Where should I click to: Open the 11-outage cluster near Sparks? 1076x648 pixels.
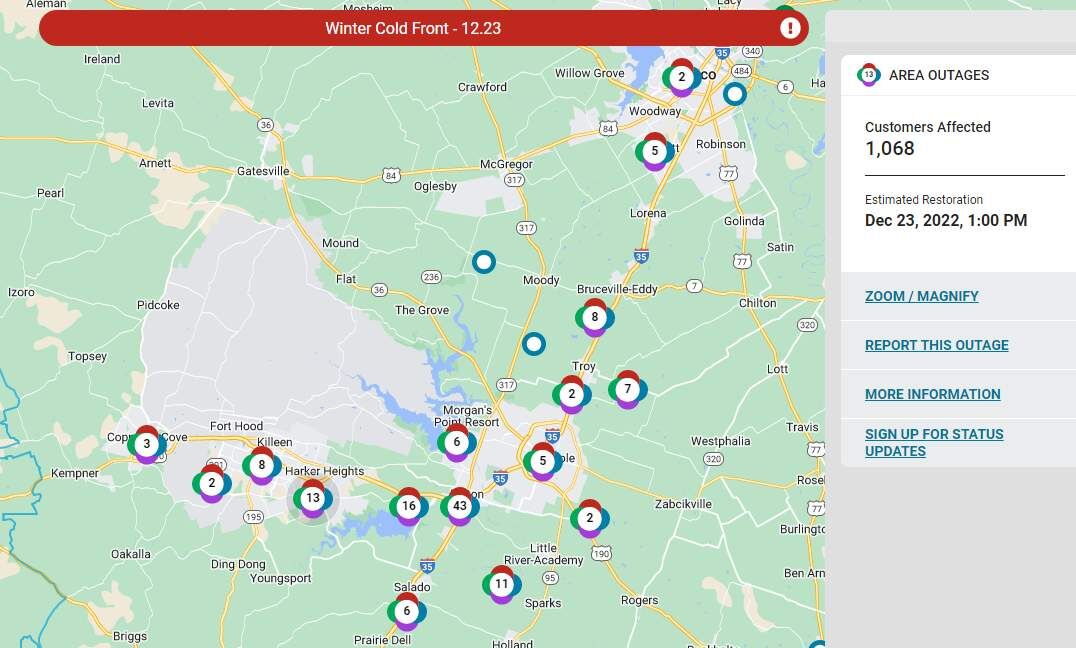click(x=501, y=584)
